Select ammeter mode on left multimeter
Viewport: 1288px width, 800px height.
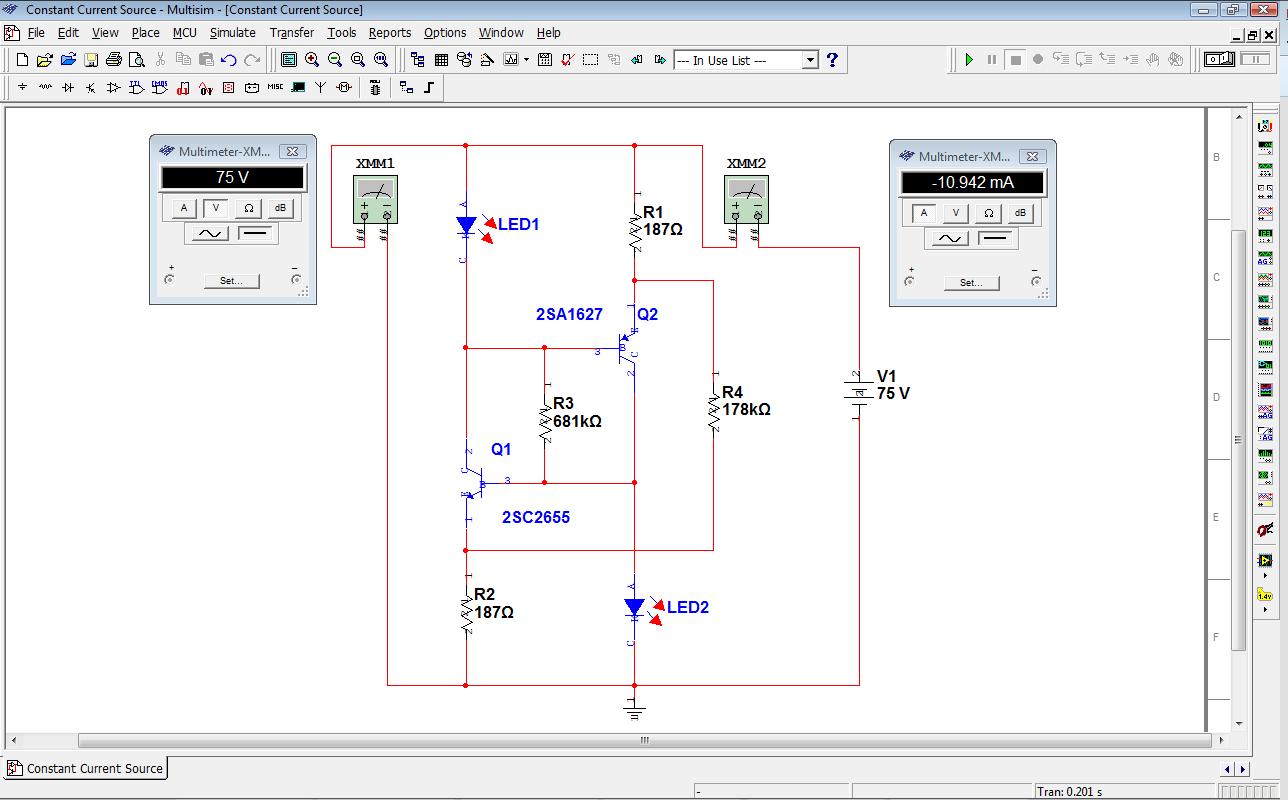pyautogui.click(x=183, y=208)
